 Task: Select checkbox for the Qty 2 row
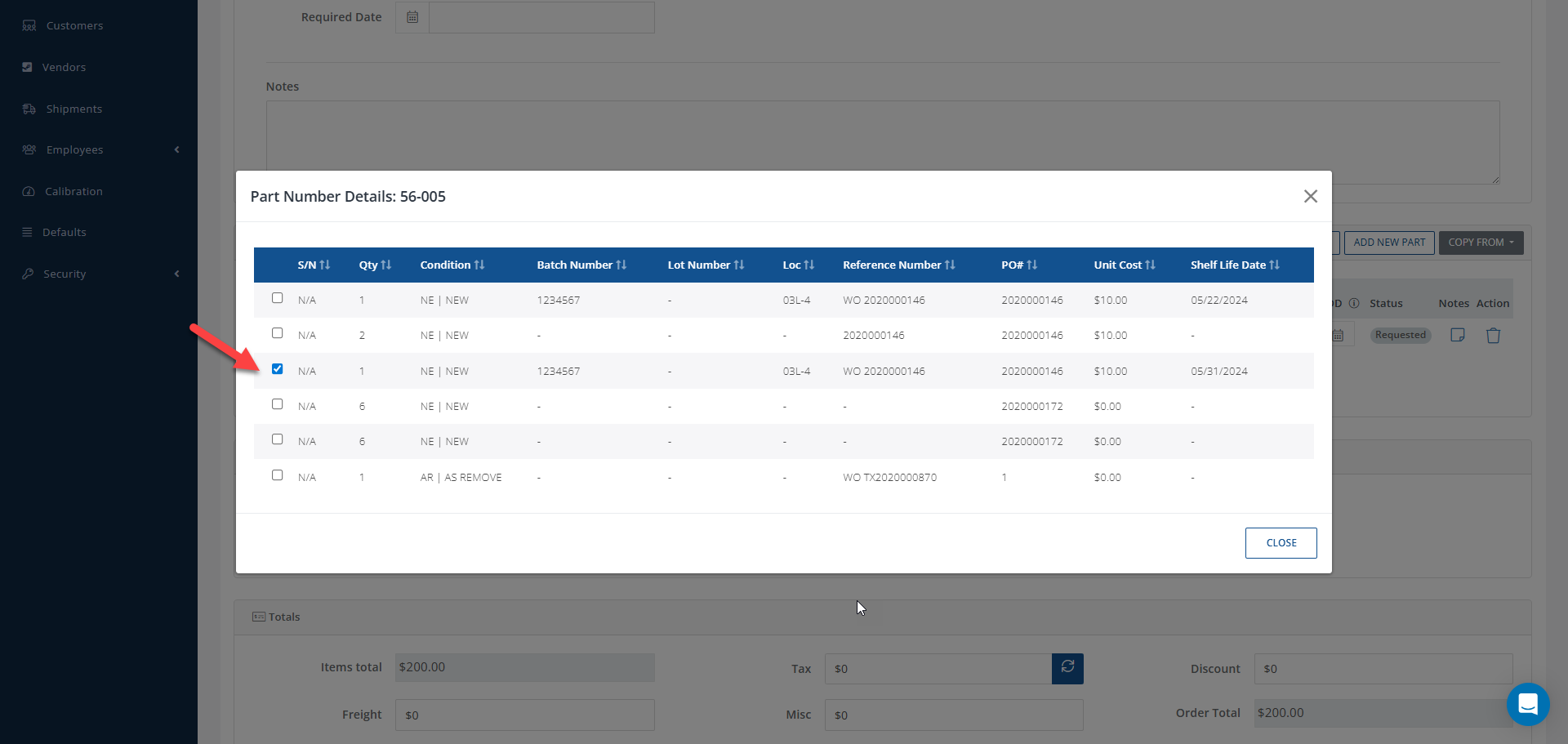pyautogui.click(x=278, y=333)
